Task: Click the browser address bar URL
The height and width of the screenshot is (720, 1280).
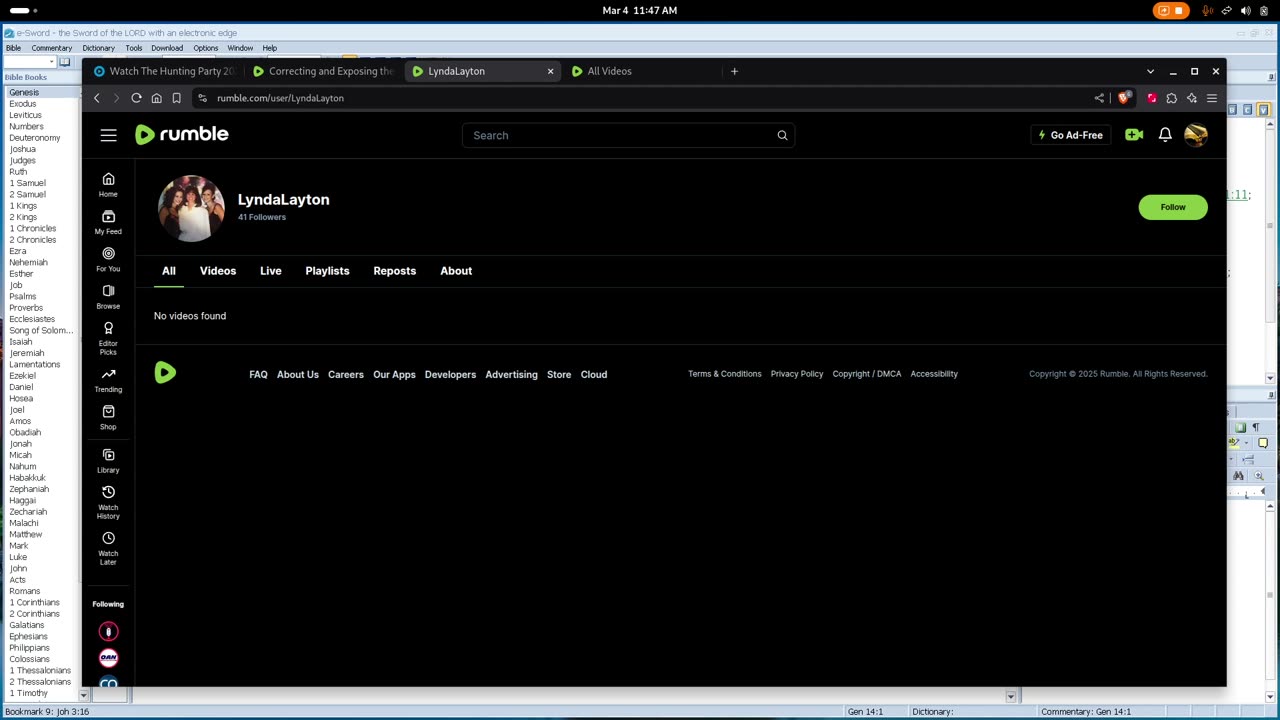Action: click(280, 98)
